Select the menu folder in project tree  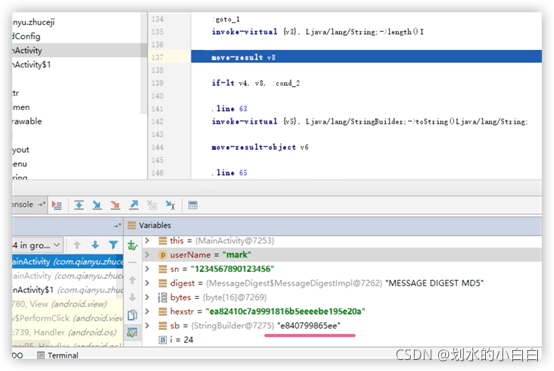pos(20,164)
